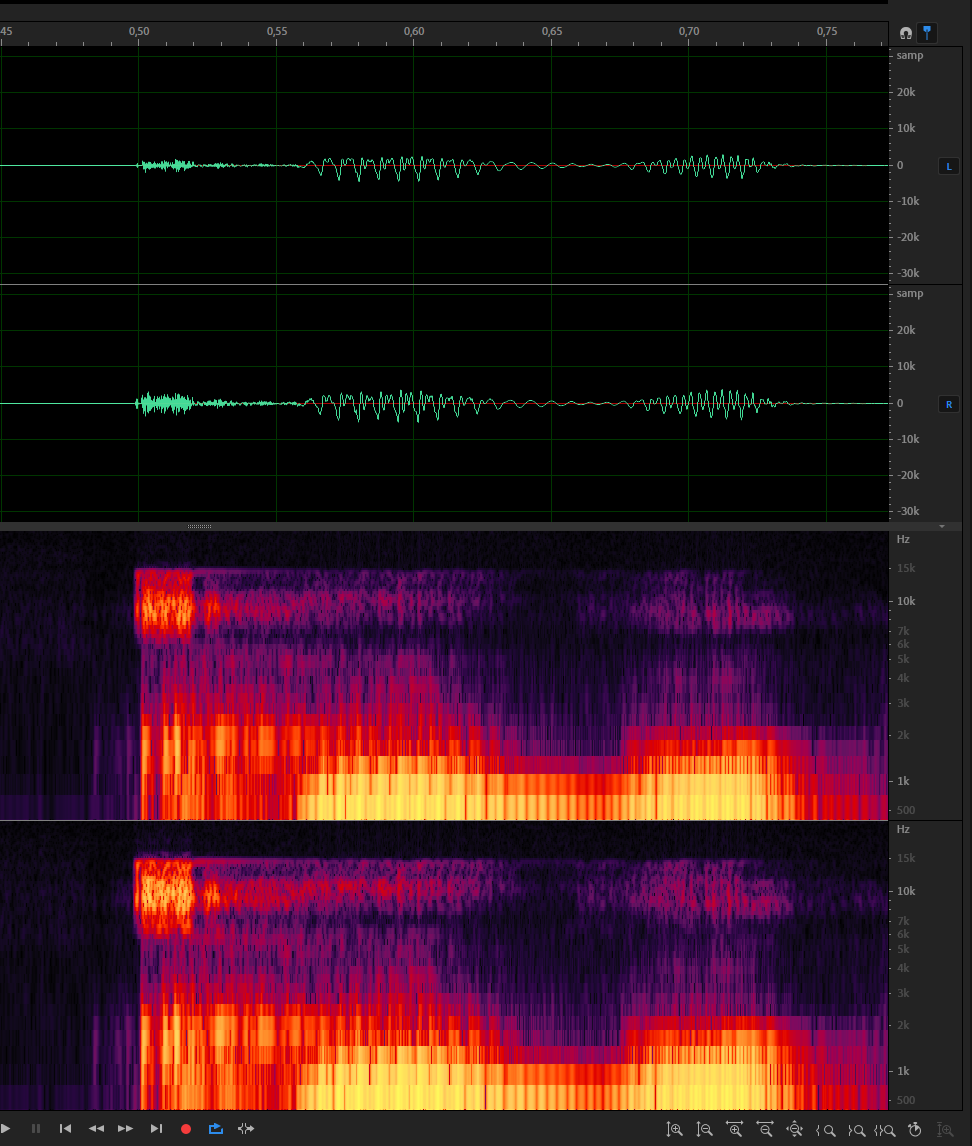Zoom in on the time axis

(x=735, y=1130)
